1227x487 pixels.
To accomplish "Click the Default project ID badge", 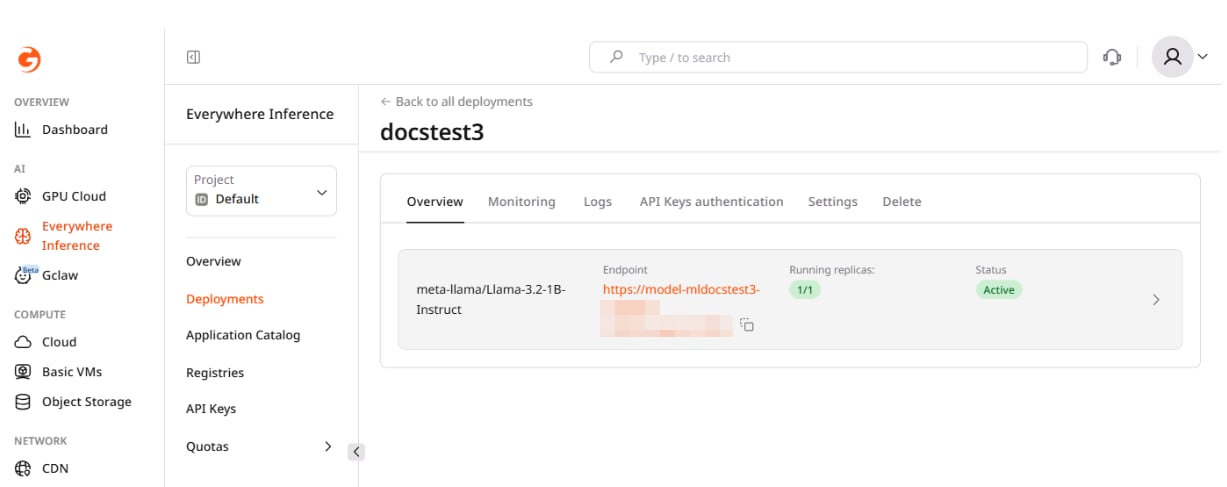I will pos(201,199).
